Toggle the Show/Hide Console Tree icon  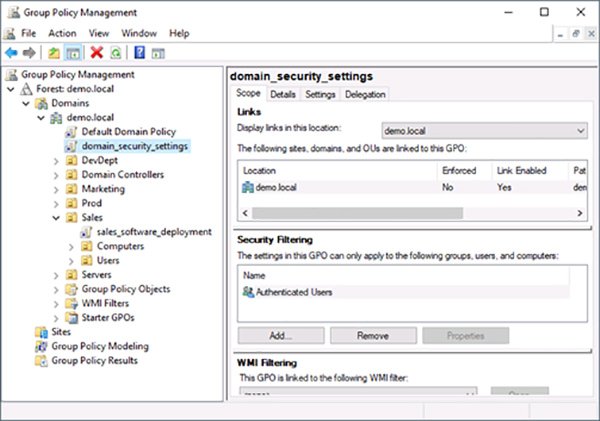(x=73, y=52)
